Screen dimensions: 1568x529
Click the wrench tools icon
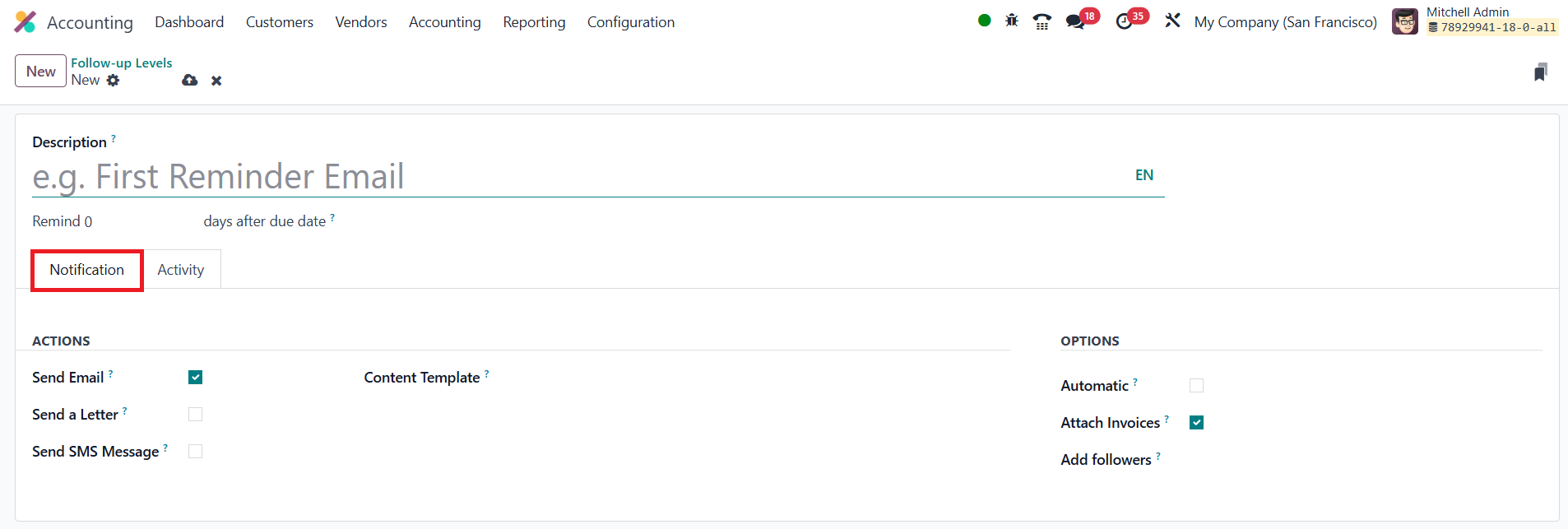coord(1172,21)
